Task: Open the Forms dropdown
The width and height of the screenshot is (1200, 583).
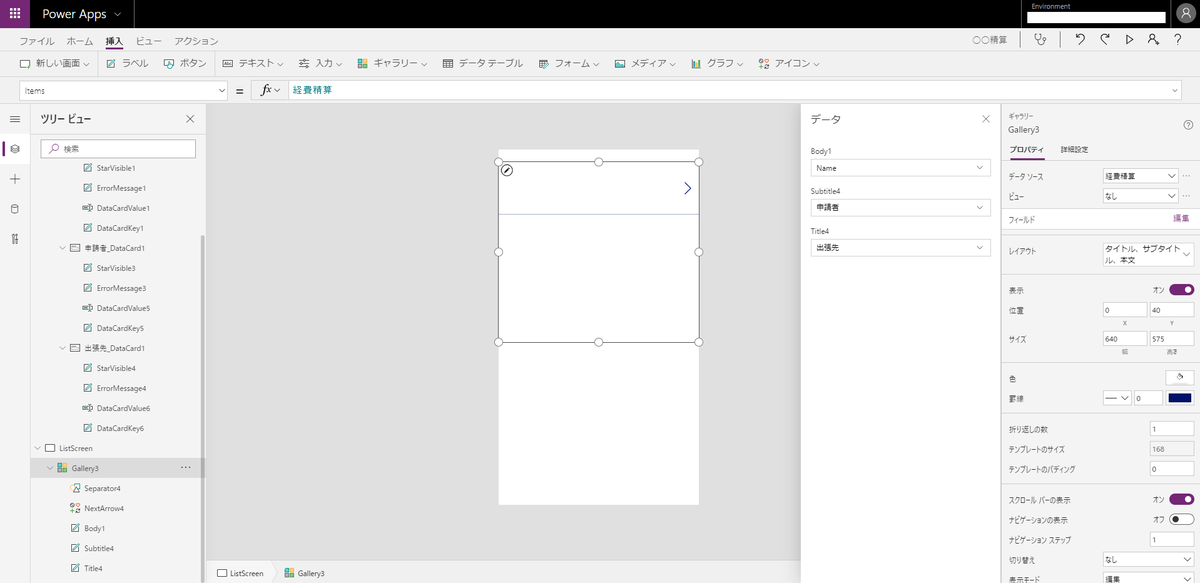Action: tap(569, 63)
